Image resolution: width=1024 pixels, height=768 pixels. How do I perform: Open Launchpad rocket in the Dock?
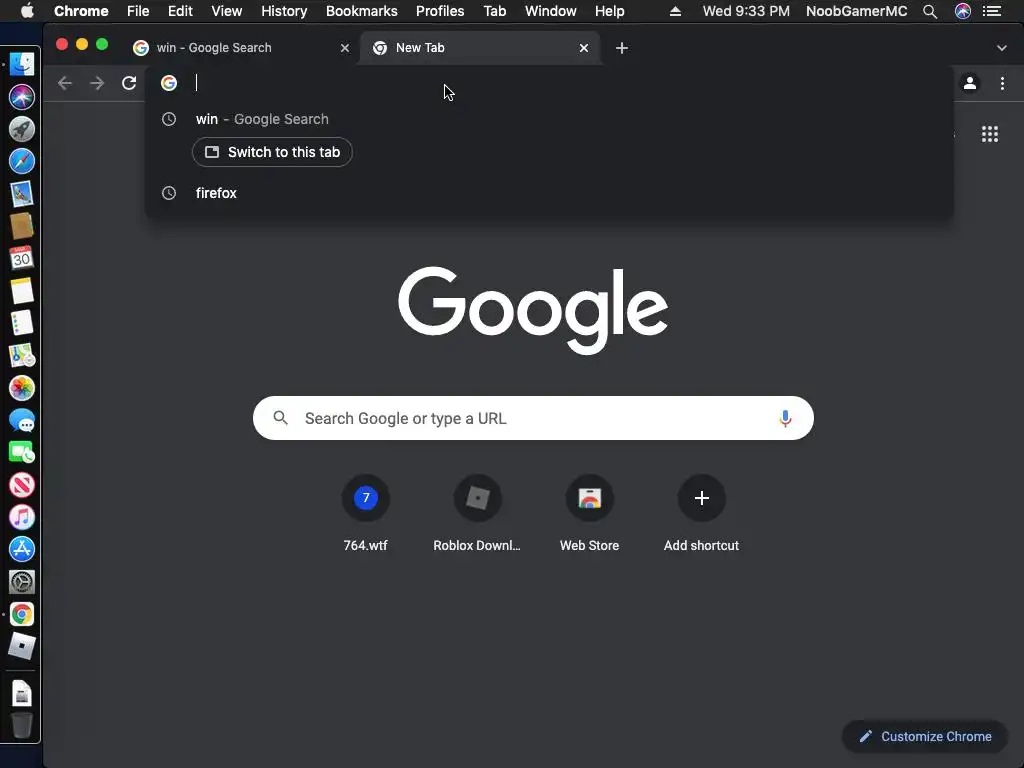point(22,129)
